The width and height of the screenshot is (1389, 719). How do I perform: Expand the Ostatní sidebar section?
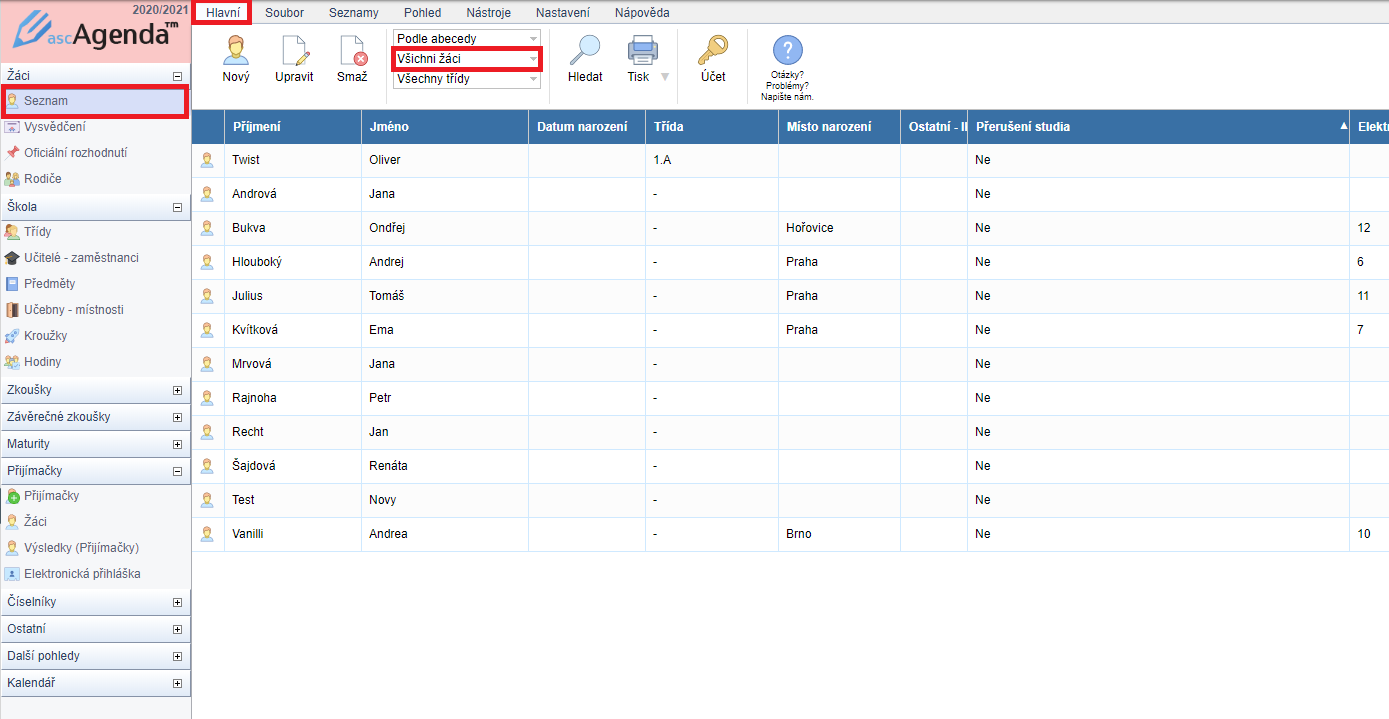177,630
